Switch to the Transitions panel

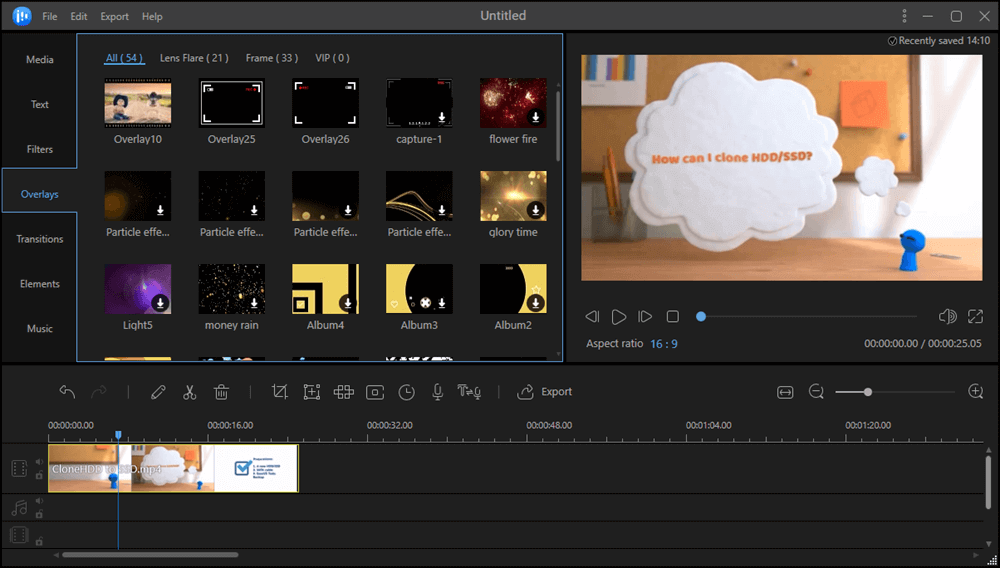pos(40,238)
